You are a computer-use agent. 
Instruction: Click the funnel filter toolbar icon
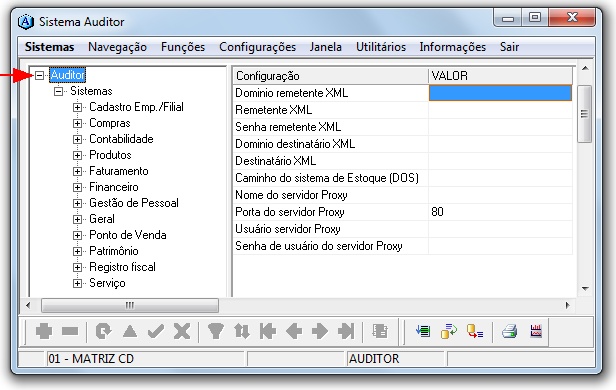click(x=216, y=331)
